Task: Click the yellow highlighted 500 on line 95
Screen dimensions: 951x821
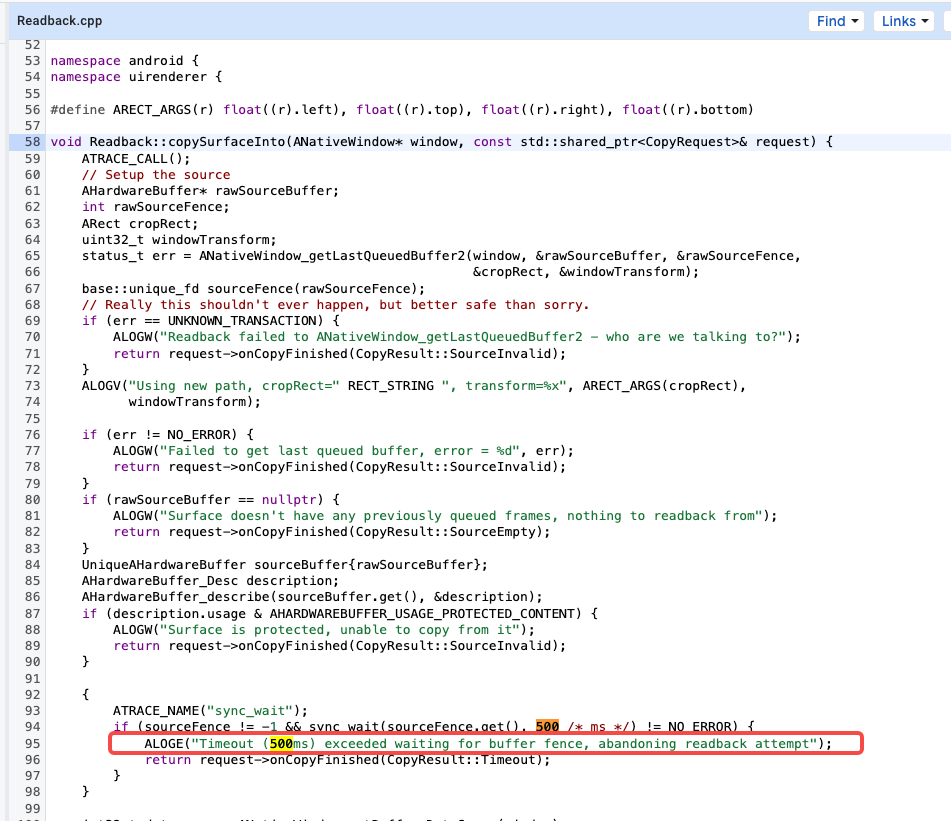Action: [x=281, y=743]
